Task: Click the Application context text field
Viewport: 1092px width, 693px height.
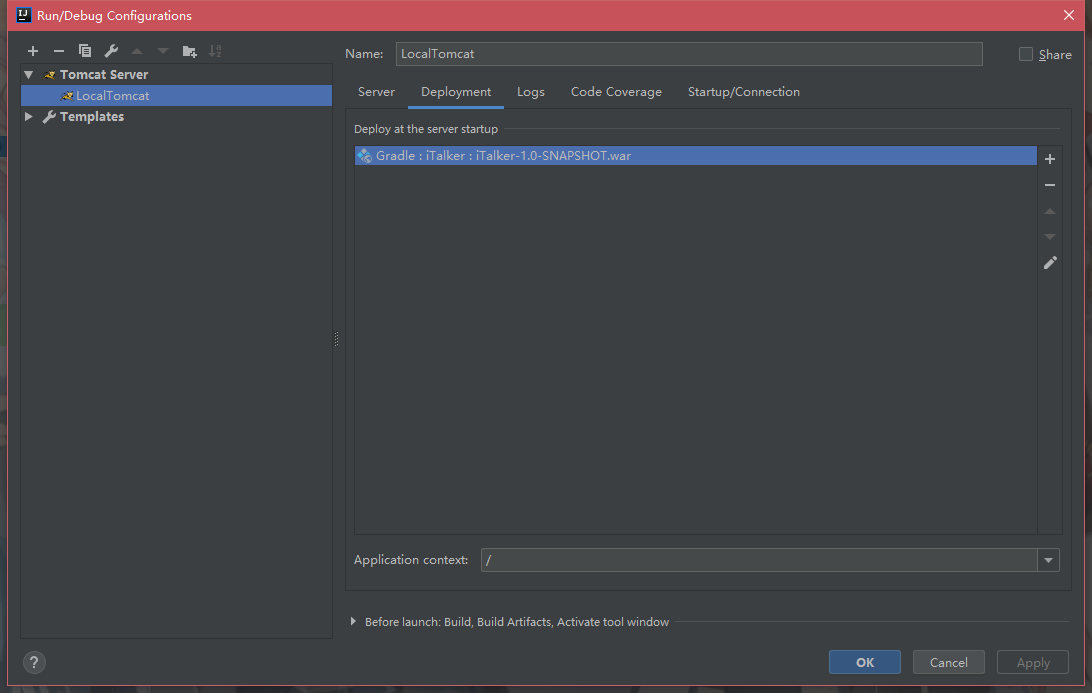Action: tap(759, 560)
